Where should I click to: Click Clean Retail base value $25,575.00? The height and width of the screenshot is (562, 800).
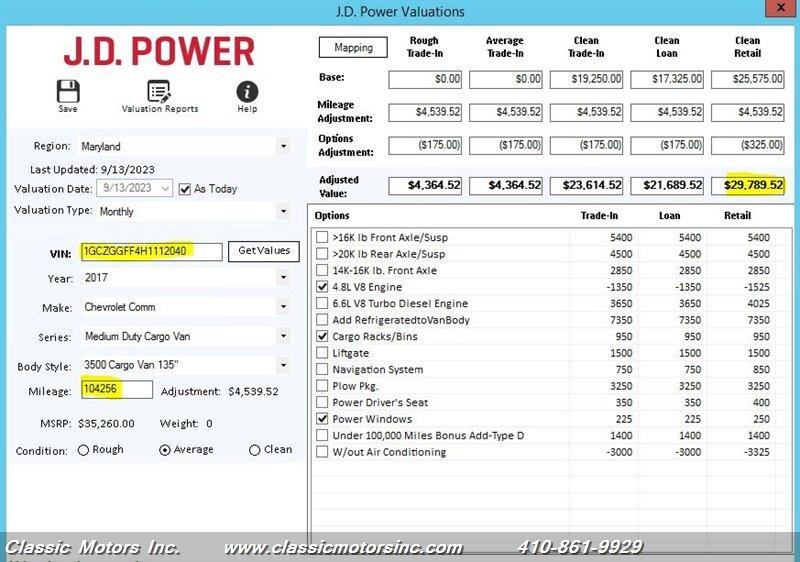tap(748, 80)
